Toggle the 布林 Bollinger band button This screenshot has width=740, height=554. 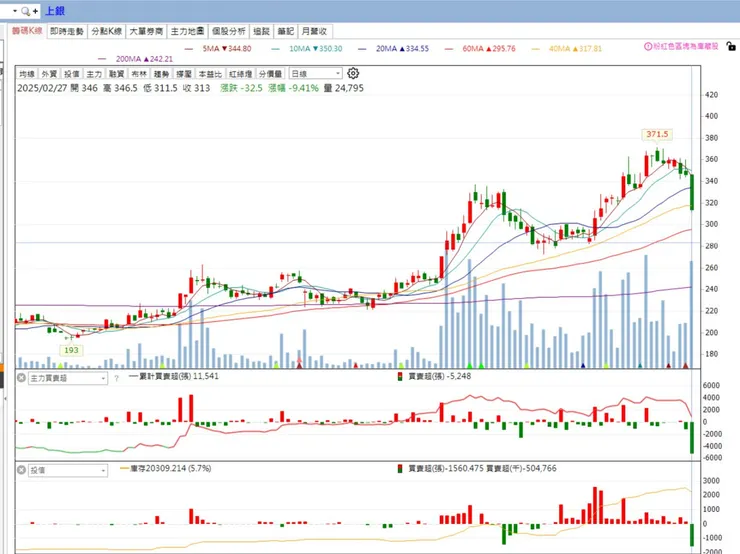[x=139, y=74]
